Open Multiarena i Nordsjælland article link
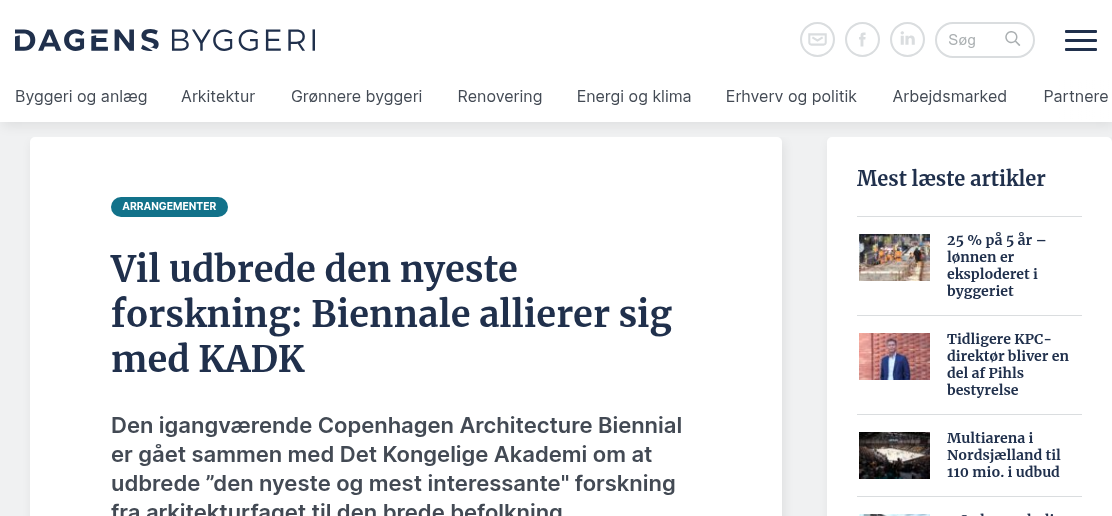 pos(1003,455)
